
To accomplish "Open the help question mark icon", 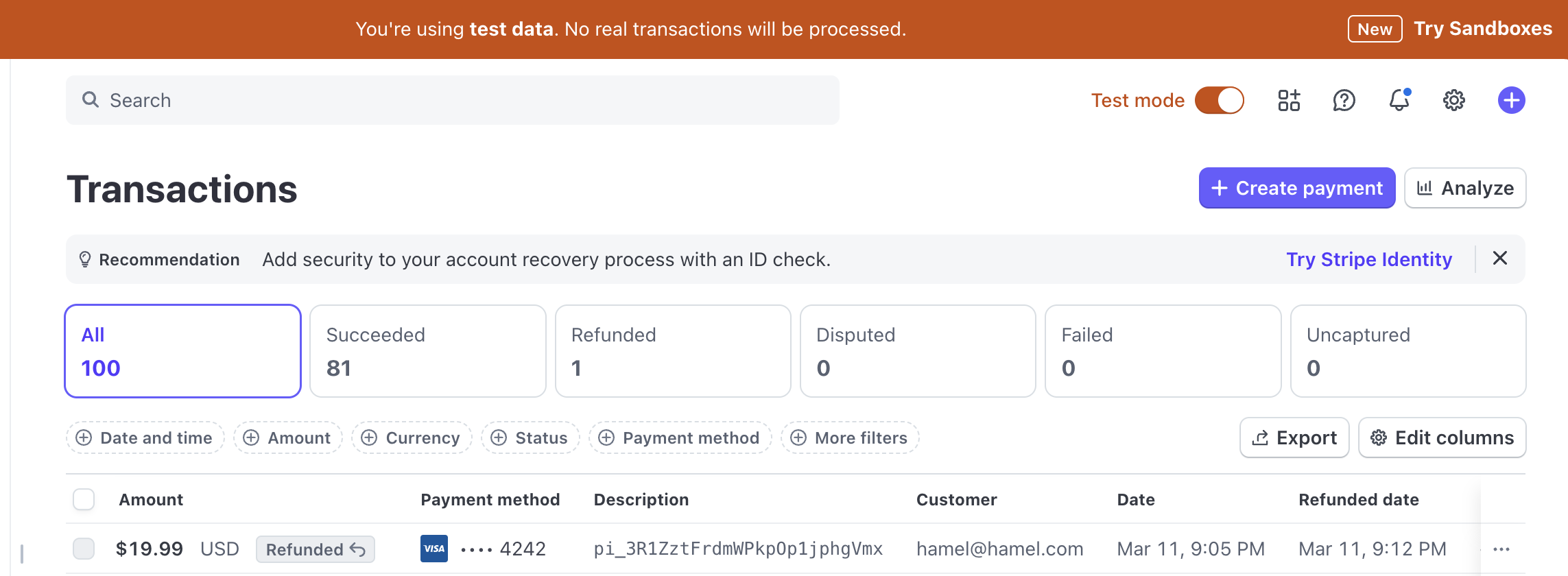I will coord(1344,101).
